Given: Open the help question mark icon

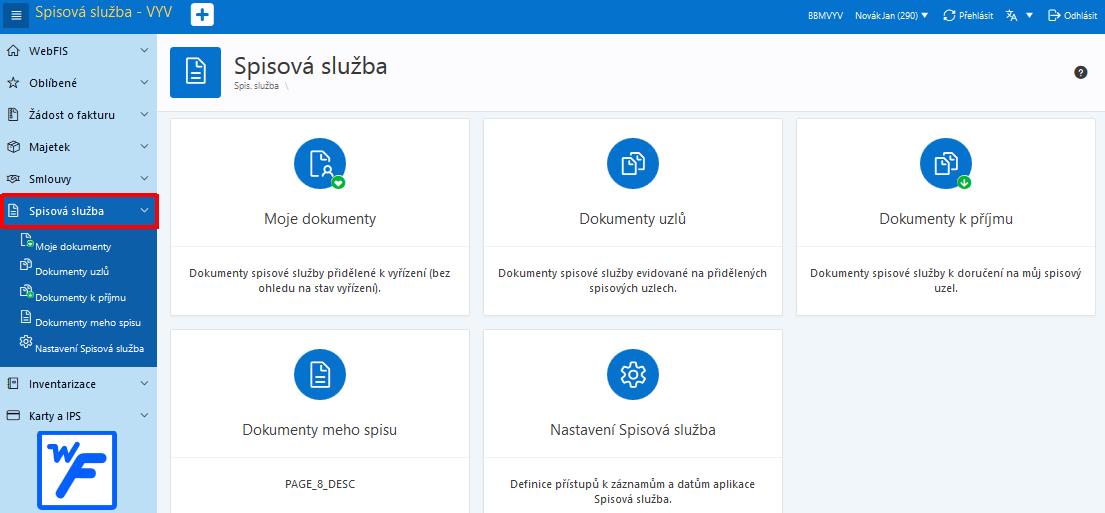Looking at the screenshot, I should click(x=1080, y=72).
